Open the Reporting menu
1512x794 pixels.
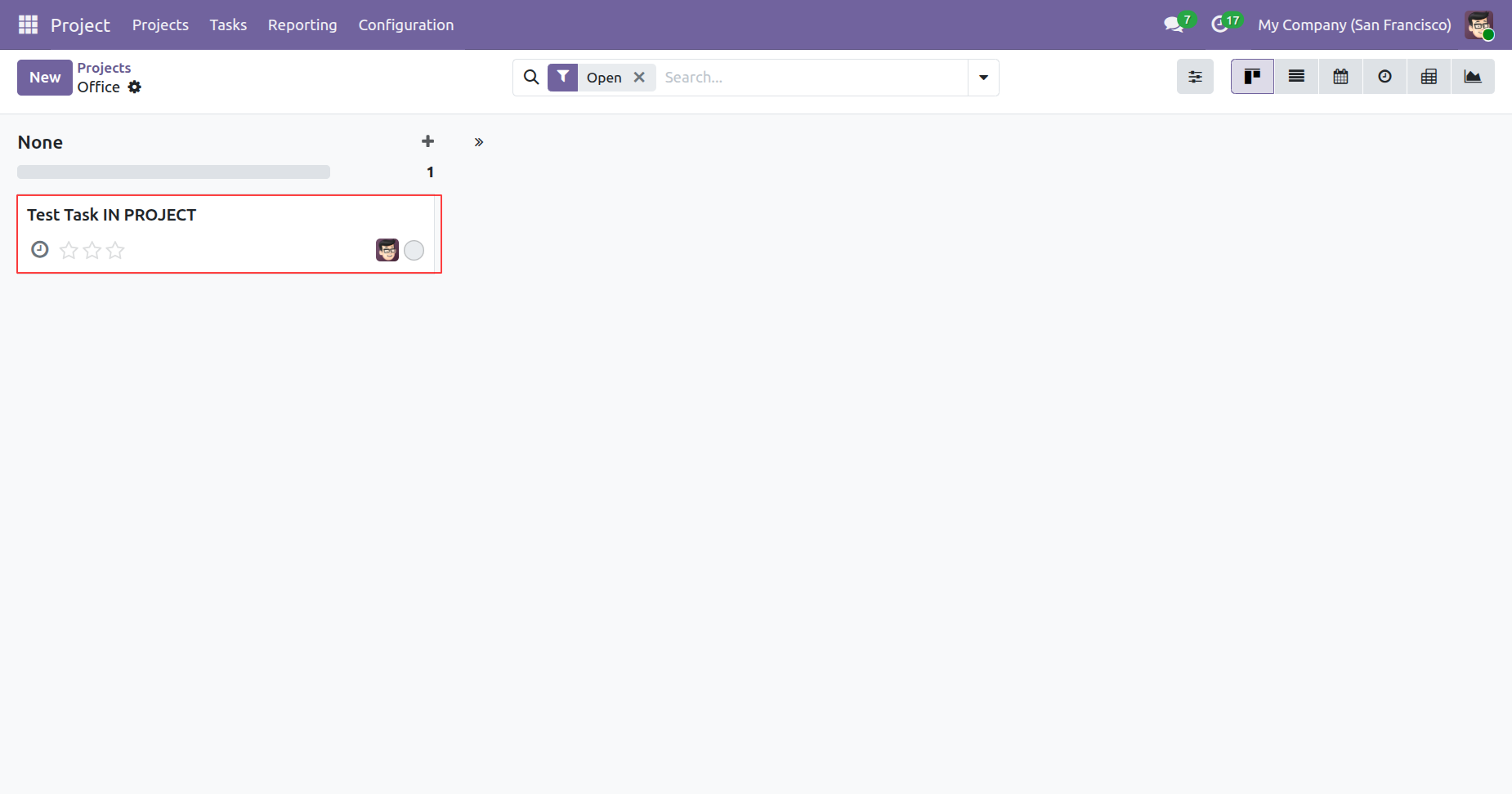(x=302, y=25)
